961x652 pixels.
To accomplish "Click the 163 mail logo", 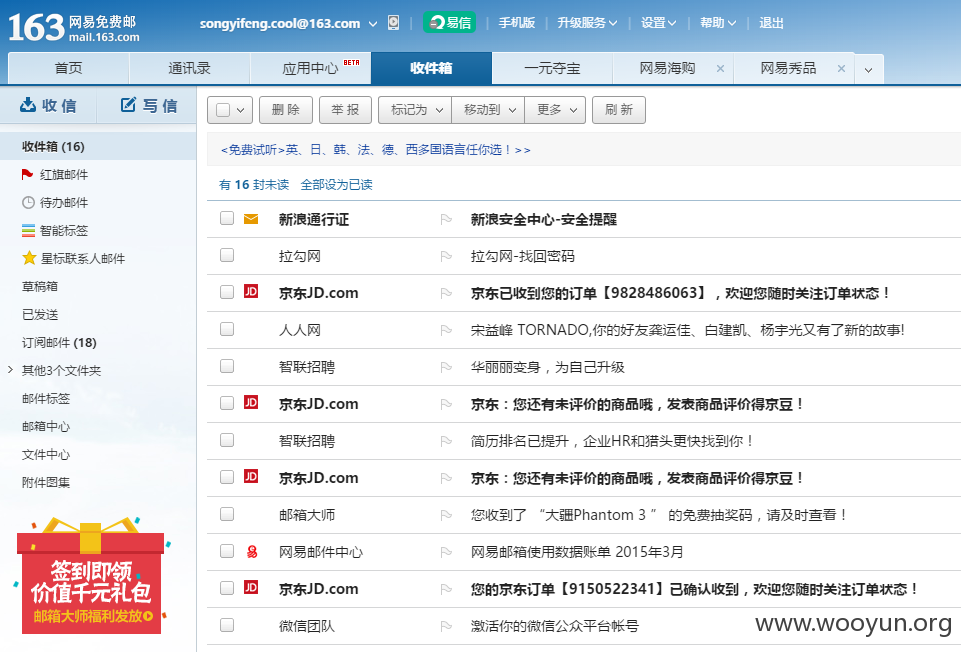I will 74,28.
